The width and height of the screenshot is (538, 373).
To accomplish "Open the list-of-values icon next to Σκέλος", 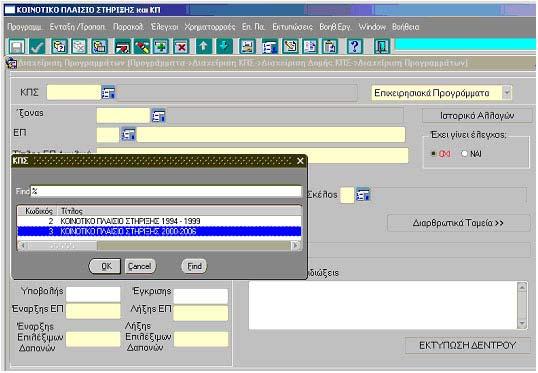I will tap(363, 195).
